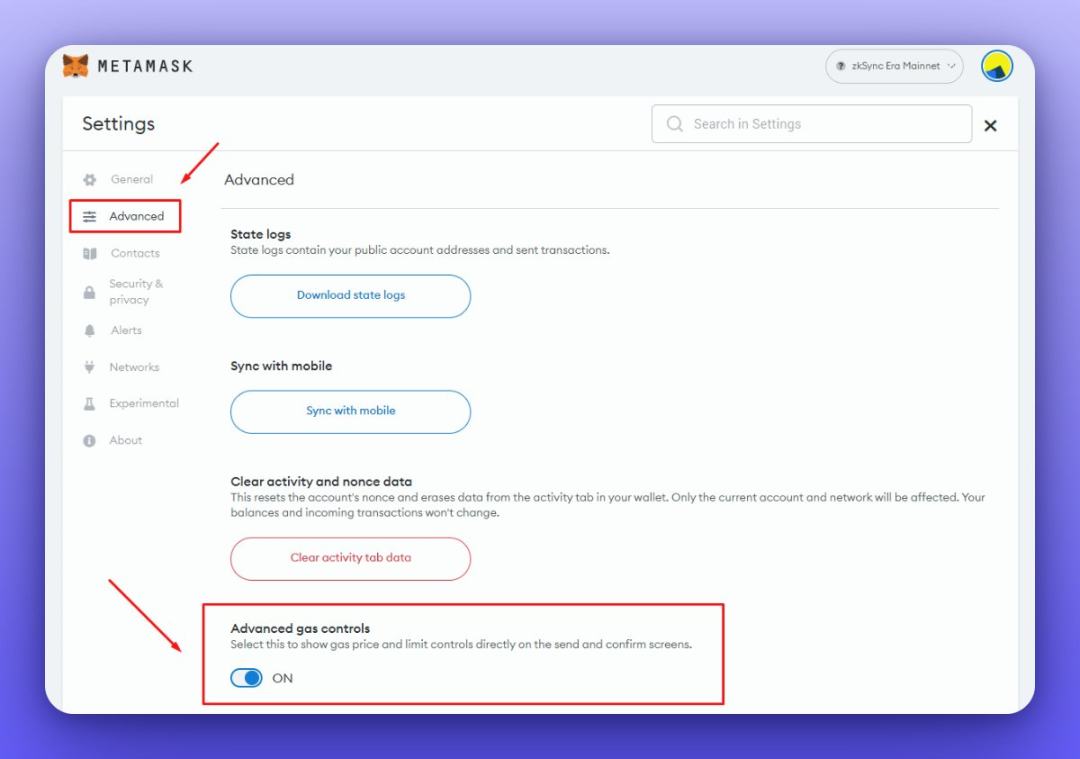Click the Networks plug icon

point(89,368)
